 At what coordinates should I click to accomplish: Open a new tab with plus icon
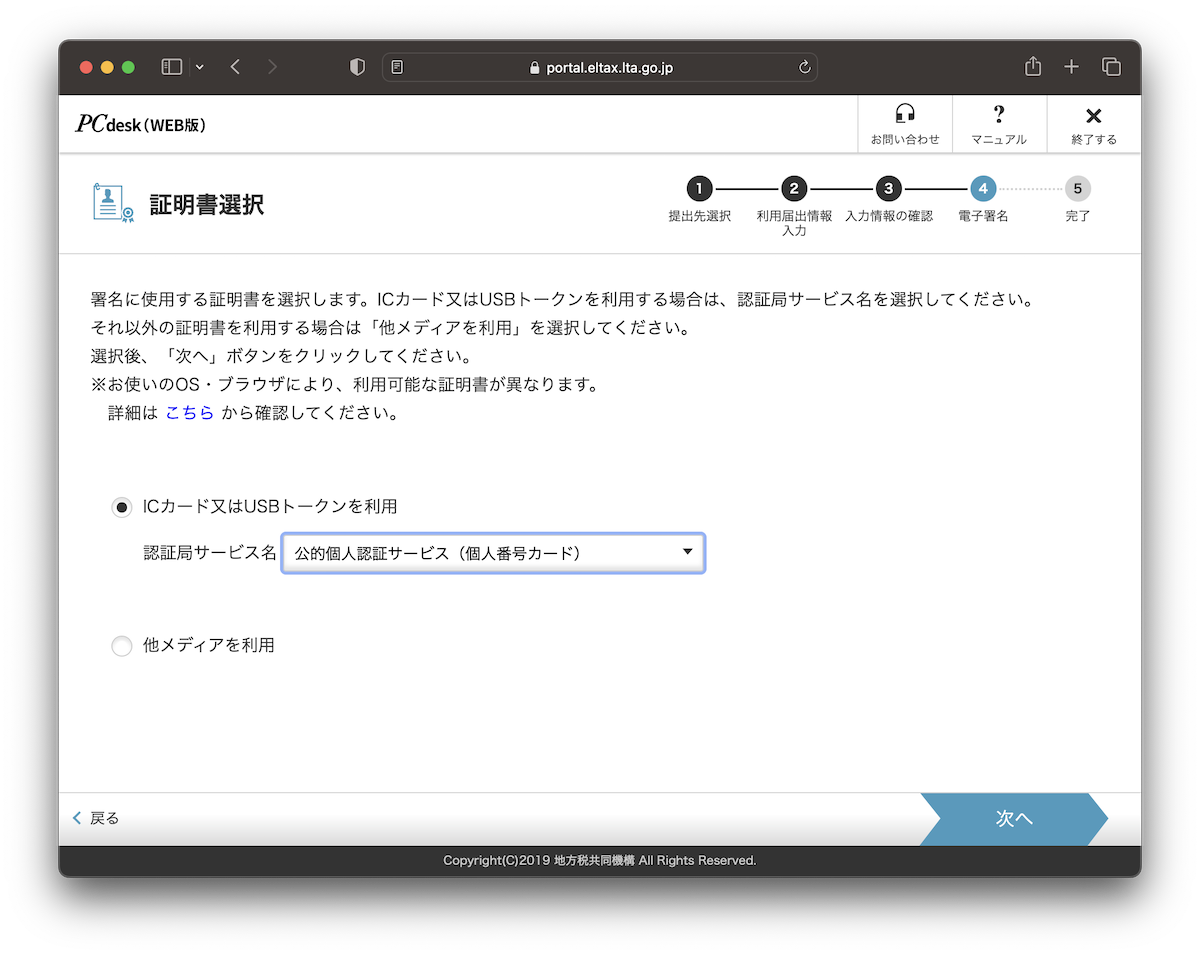1071,67
